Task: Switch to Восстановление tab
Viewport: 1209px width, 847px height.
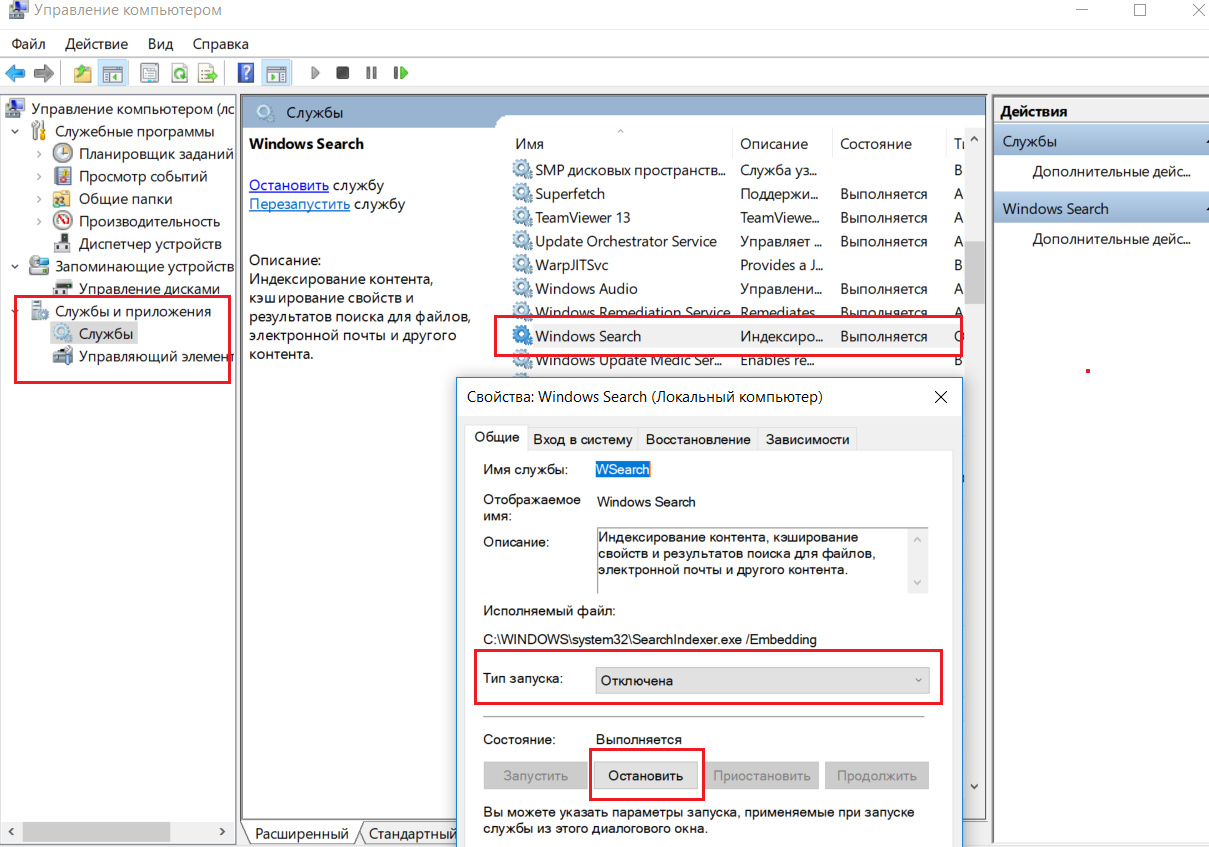Action: [698, 439]
